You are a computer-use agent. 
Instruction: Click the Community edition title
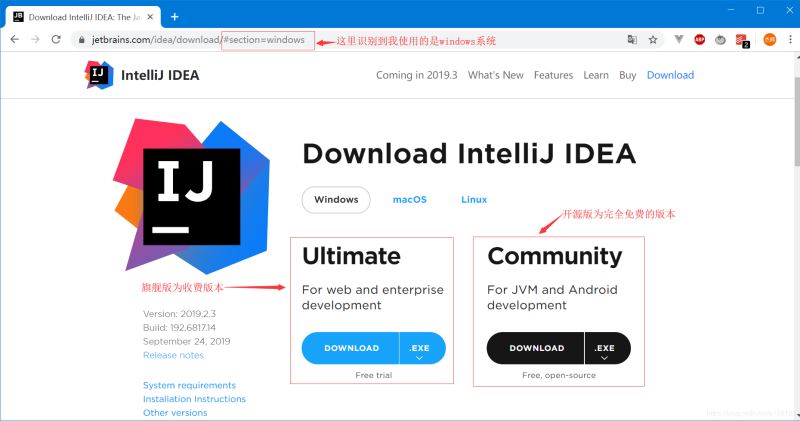tap(555, 256)
